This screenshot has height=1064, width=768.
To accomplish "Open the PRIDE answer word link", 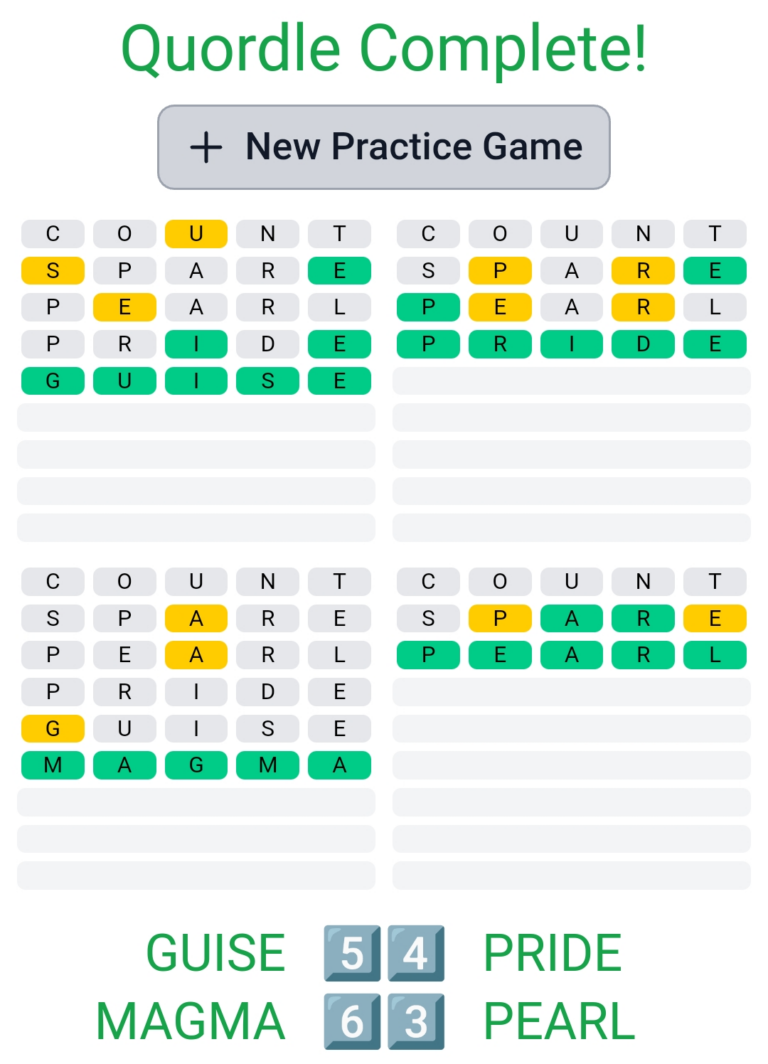I will click(x=552, y=952).
